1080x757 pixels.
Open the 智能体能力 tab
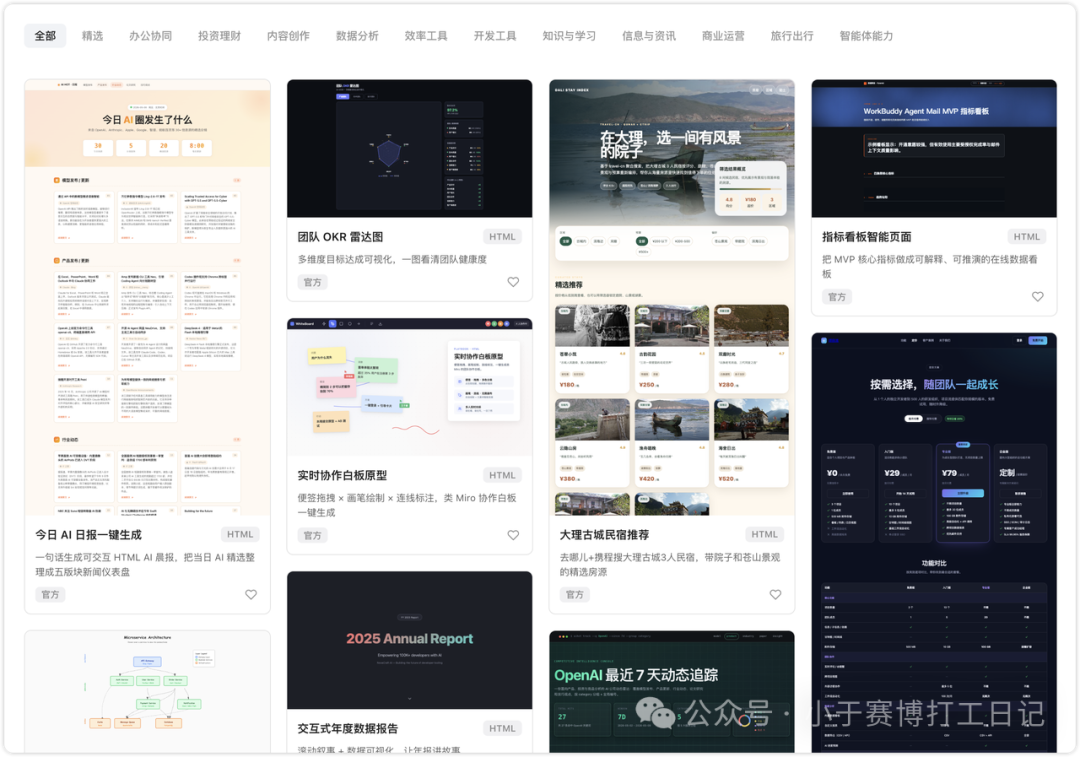tap(866, 36)
